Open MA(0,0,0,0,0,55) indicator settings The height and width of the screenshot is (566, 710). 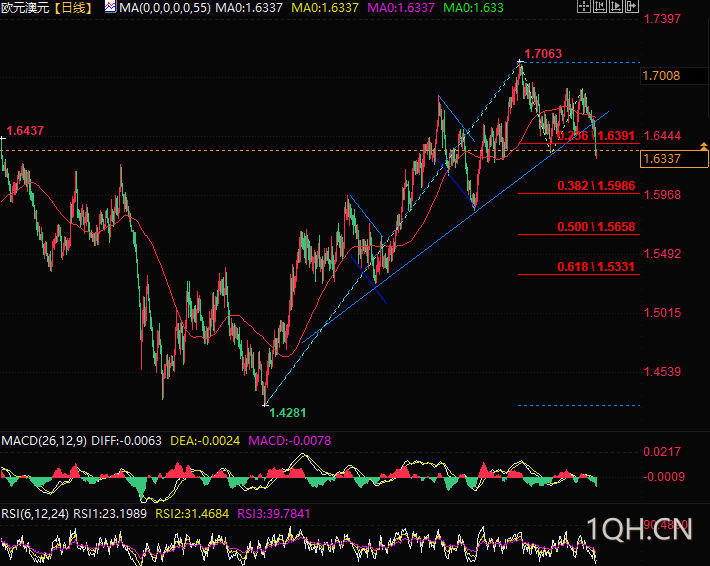165,8
